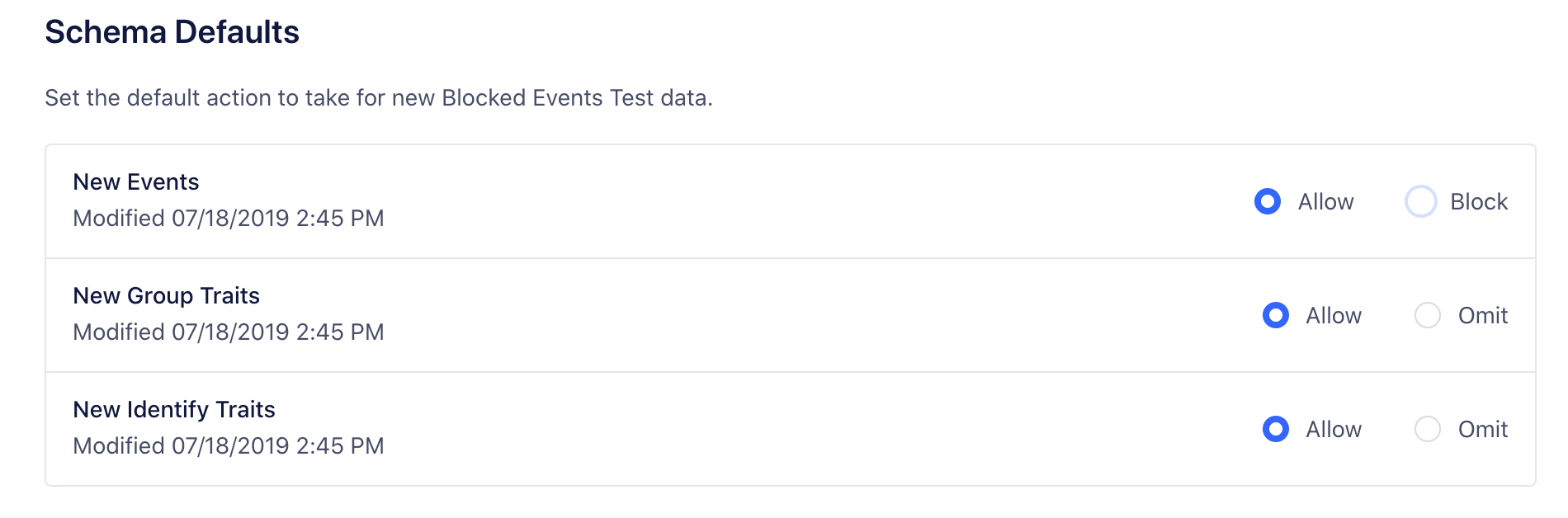Click the Block label in New Events row

1479,201
